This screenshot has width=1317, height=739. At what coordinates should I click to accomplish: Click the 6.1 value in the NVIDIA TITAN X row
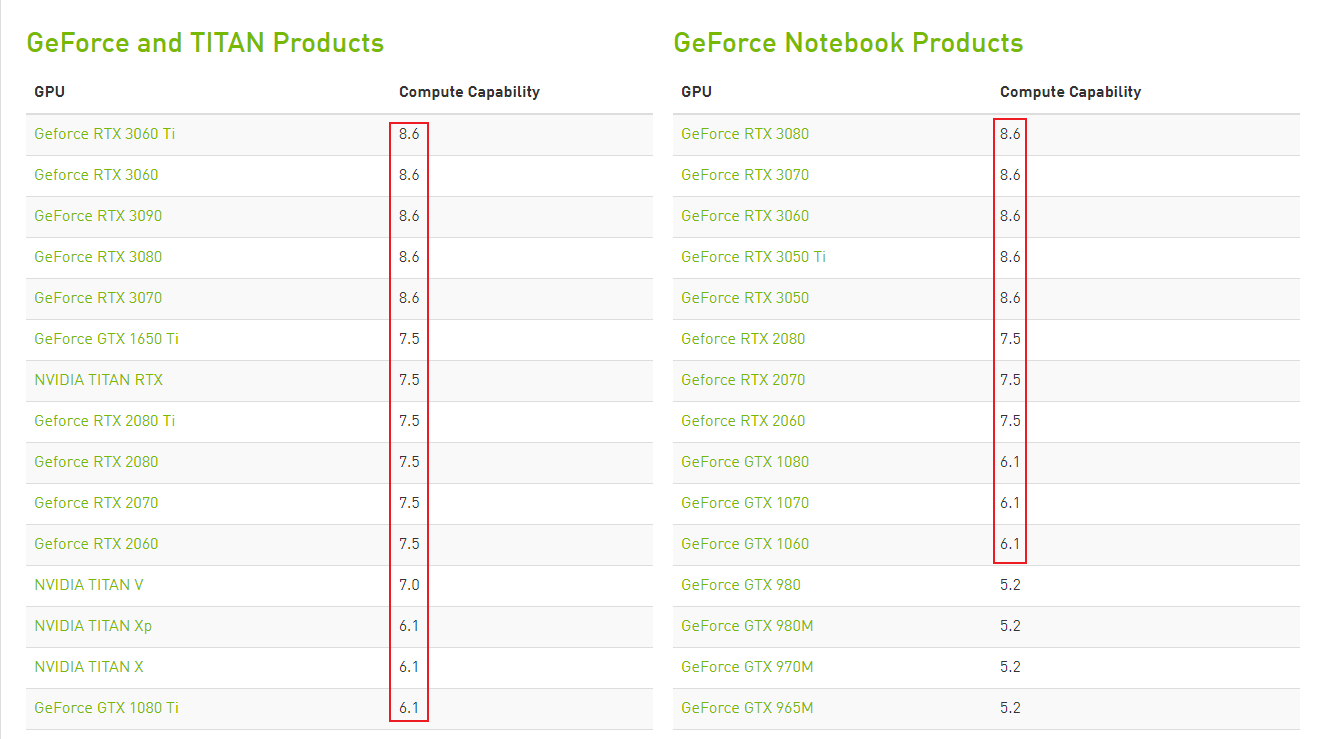409,667
